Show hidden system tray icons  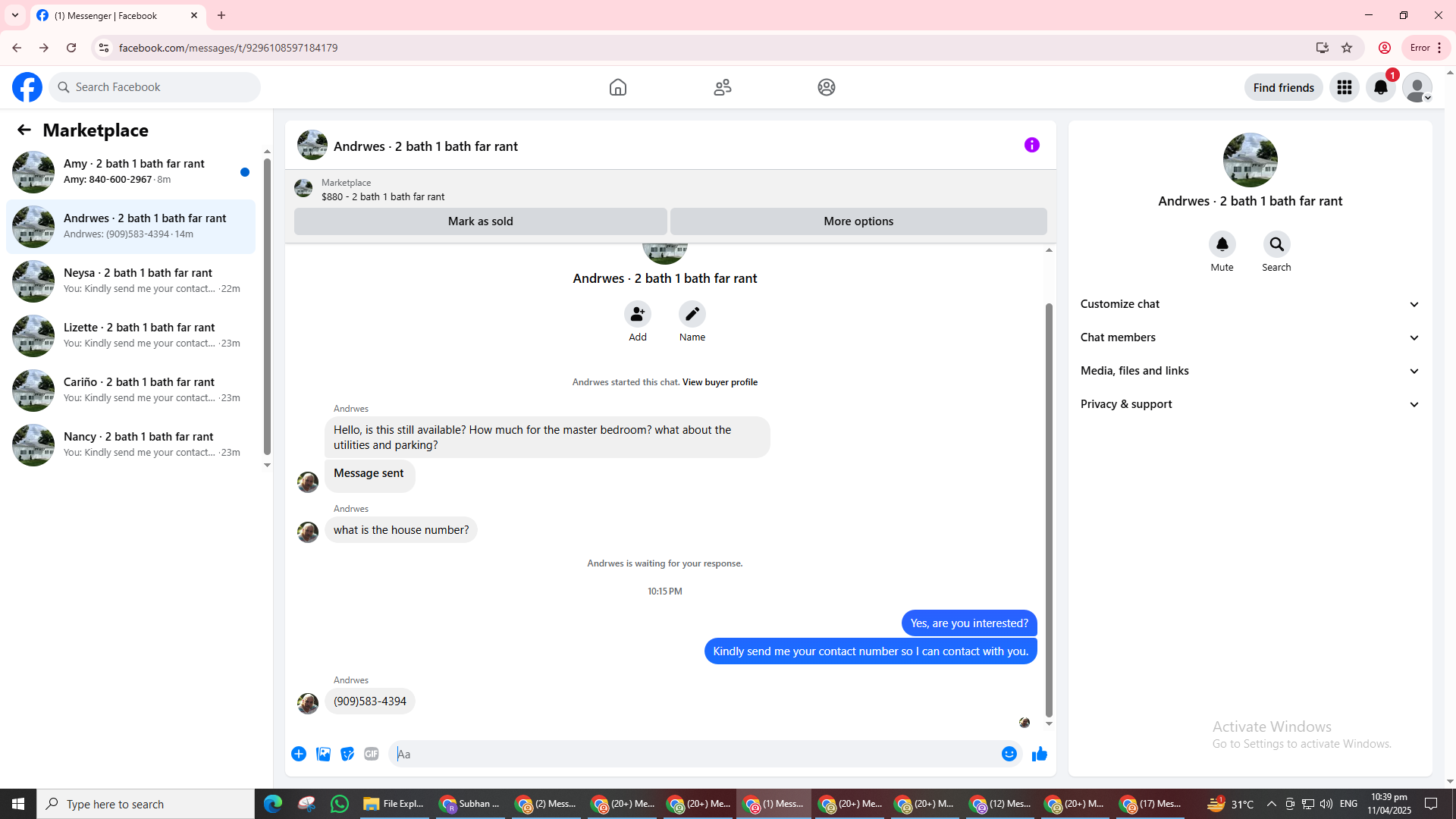pos(1272,804)
